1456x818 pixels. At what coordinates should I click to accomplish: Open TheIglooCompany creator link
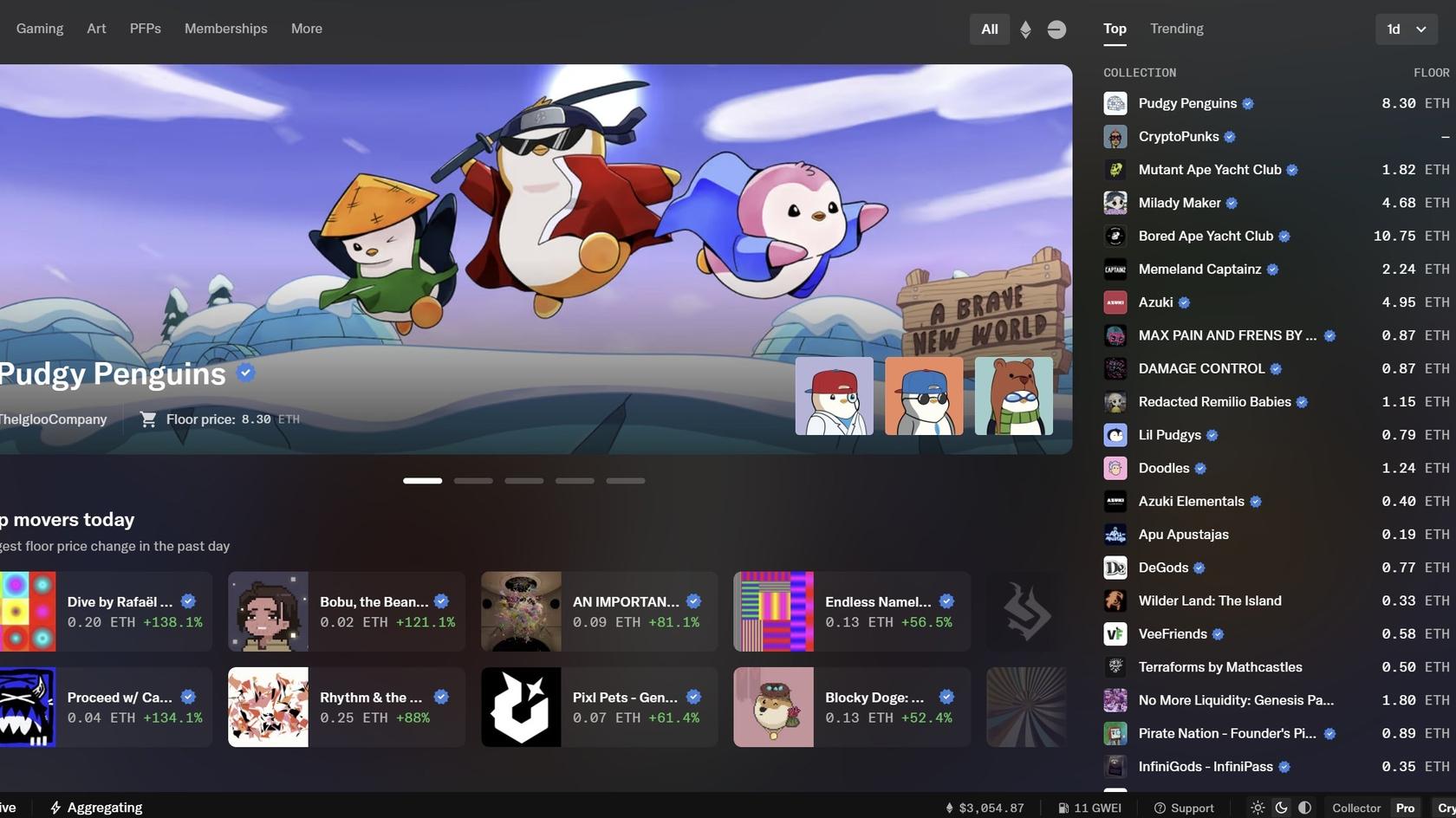[x=53, y=419]
